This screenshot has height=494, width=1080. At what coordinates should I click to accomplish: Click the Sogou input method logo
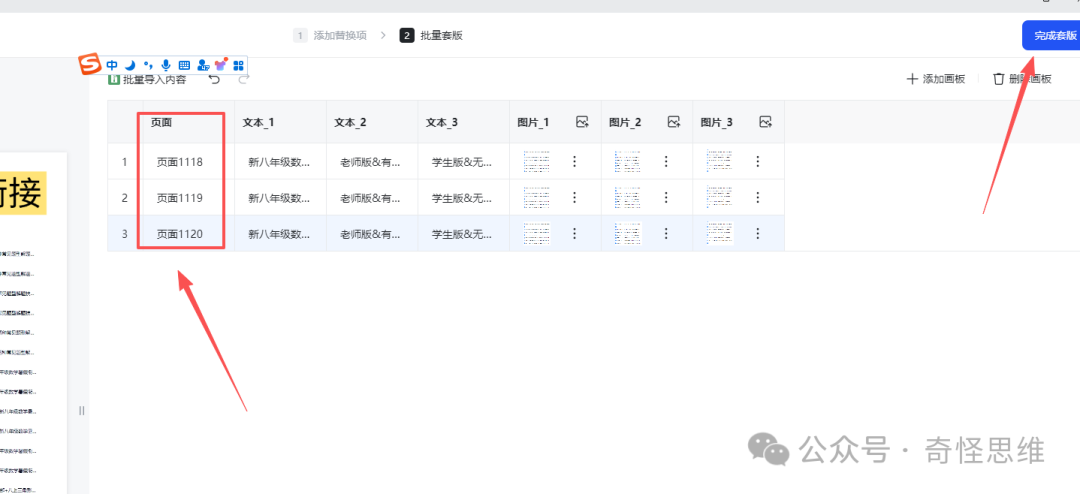pos(89,64)
